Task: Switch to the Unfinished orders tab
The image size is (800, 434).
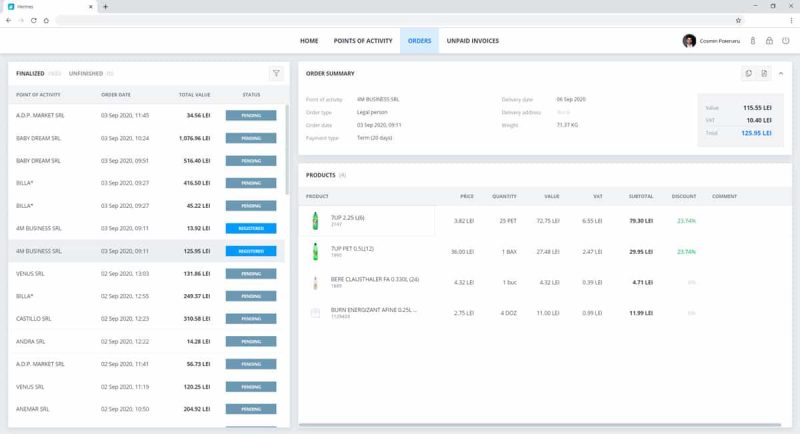Action: (89, 73)
